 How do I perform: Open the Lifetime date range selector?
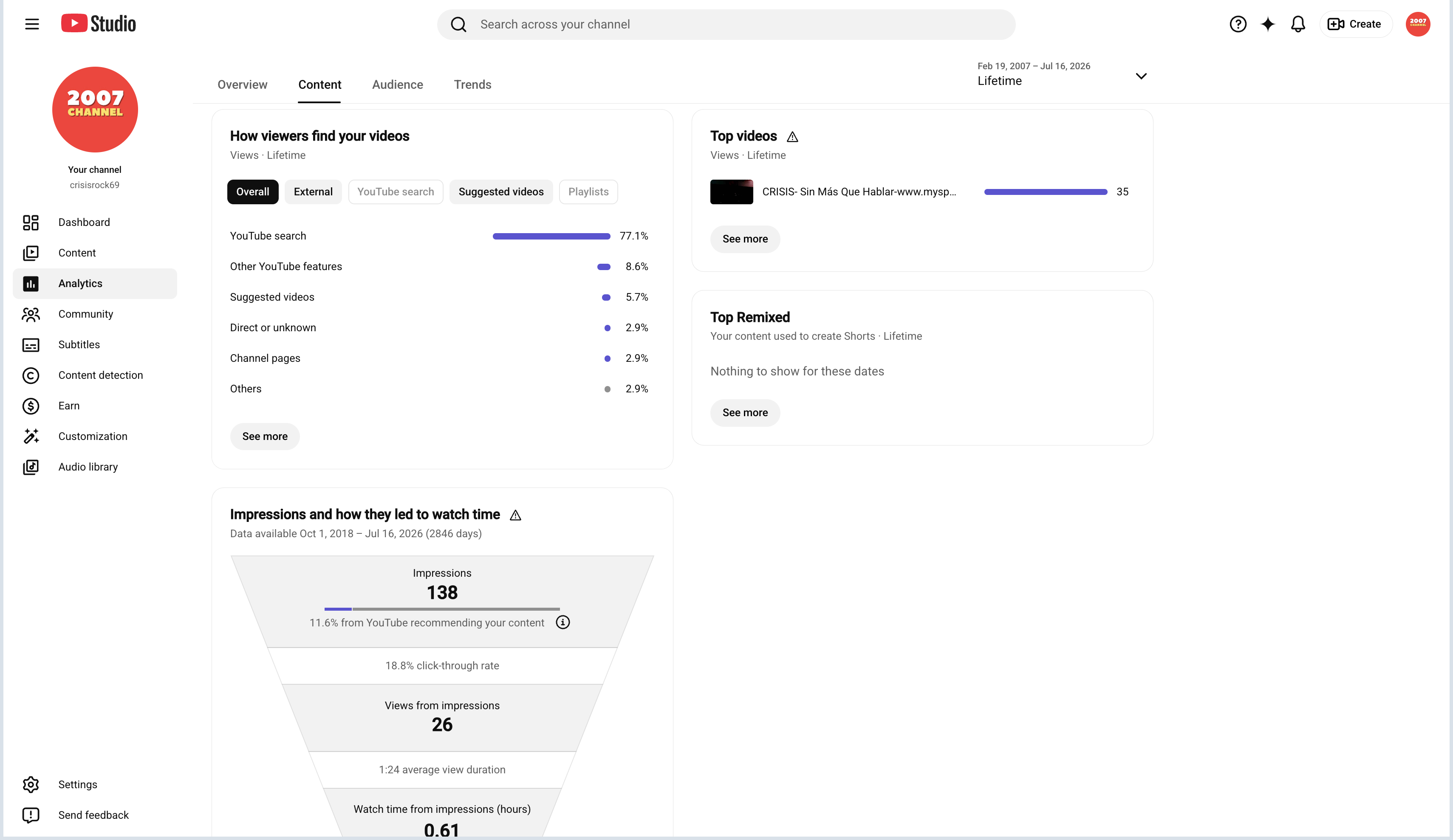point(1062,74)
